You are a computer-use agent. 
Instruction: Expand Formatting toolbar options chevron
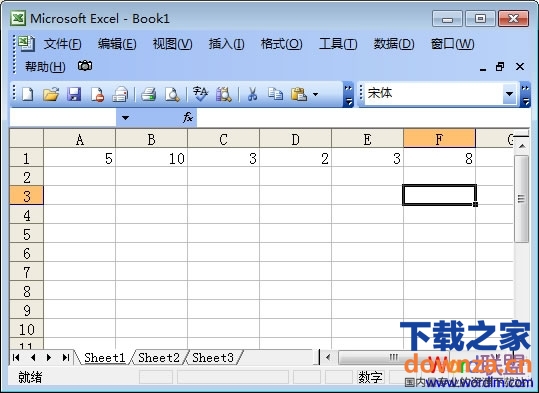(526, 95)
